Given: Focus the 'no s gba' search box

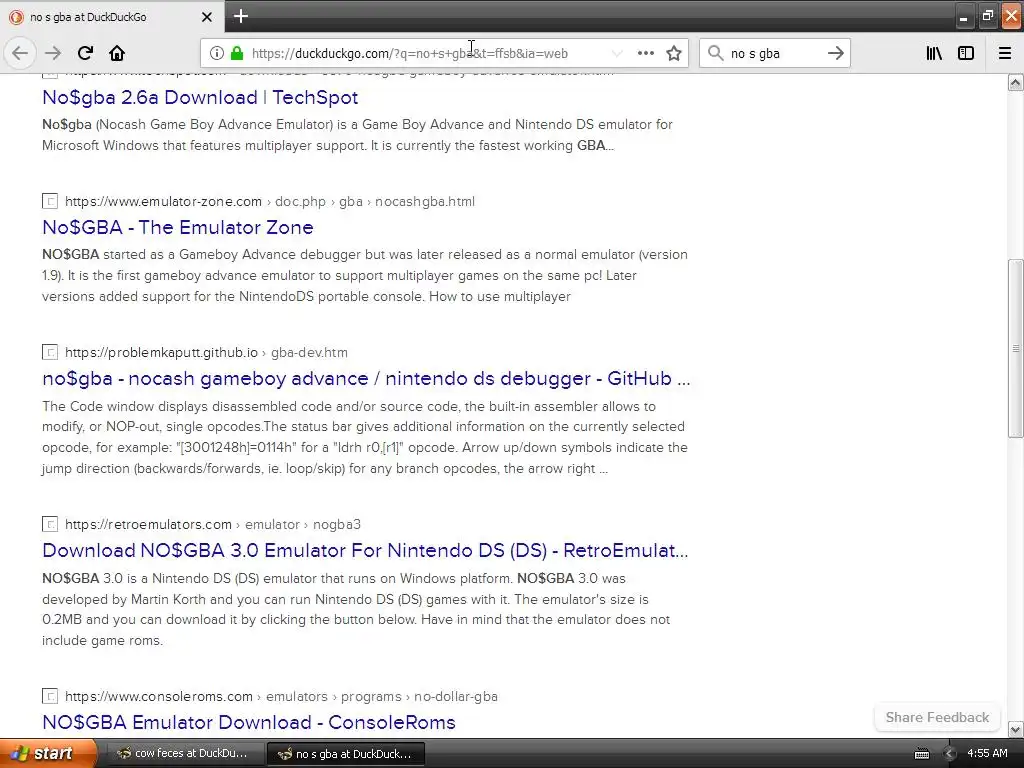Looking at the screenshot, I should [774, 54].
